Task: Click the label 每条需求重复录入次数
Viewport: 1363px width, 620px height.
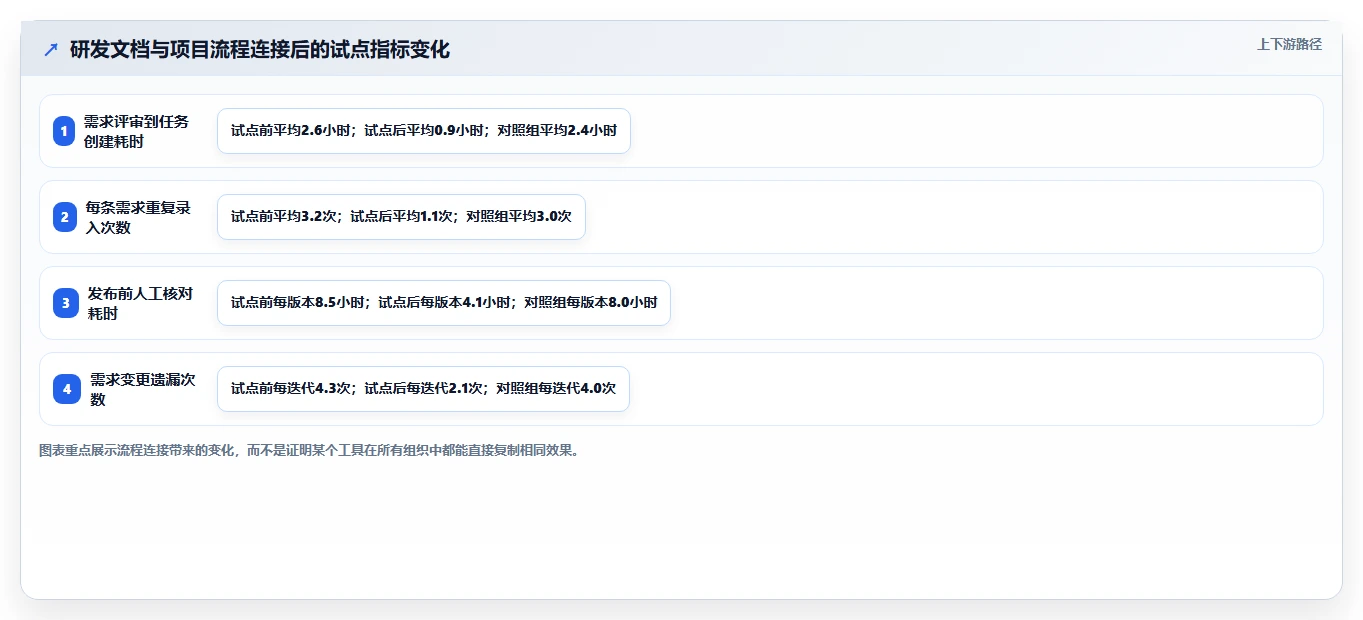Action: pyautogui.click(x=138, y=217)
